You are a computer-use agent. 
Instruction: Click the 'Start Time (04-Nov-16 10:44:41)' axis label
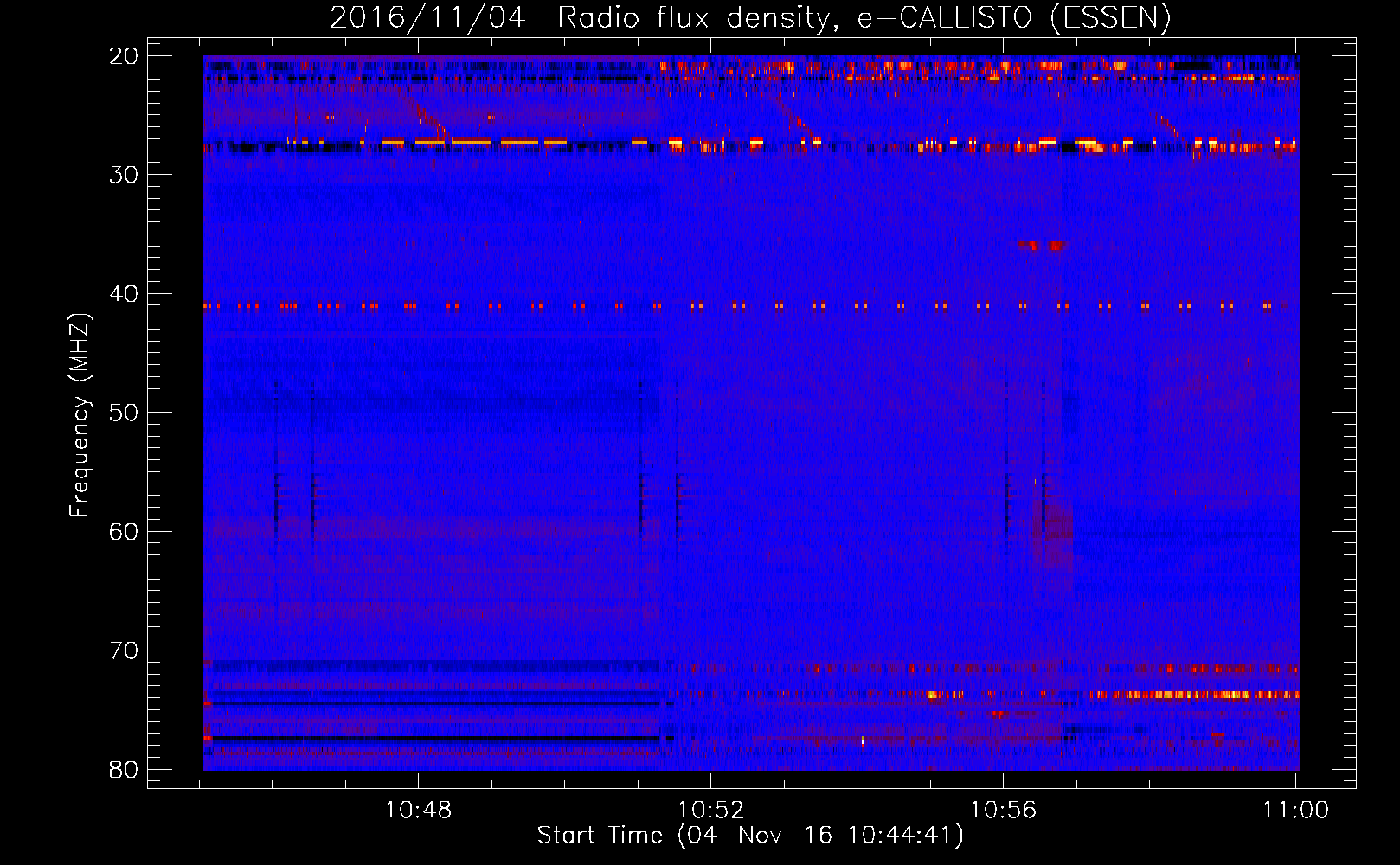tap(750, 836)
